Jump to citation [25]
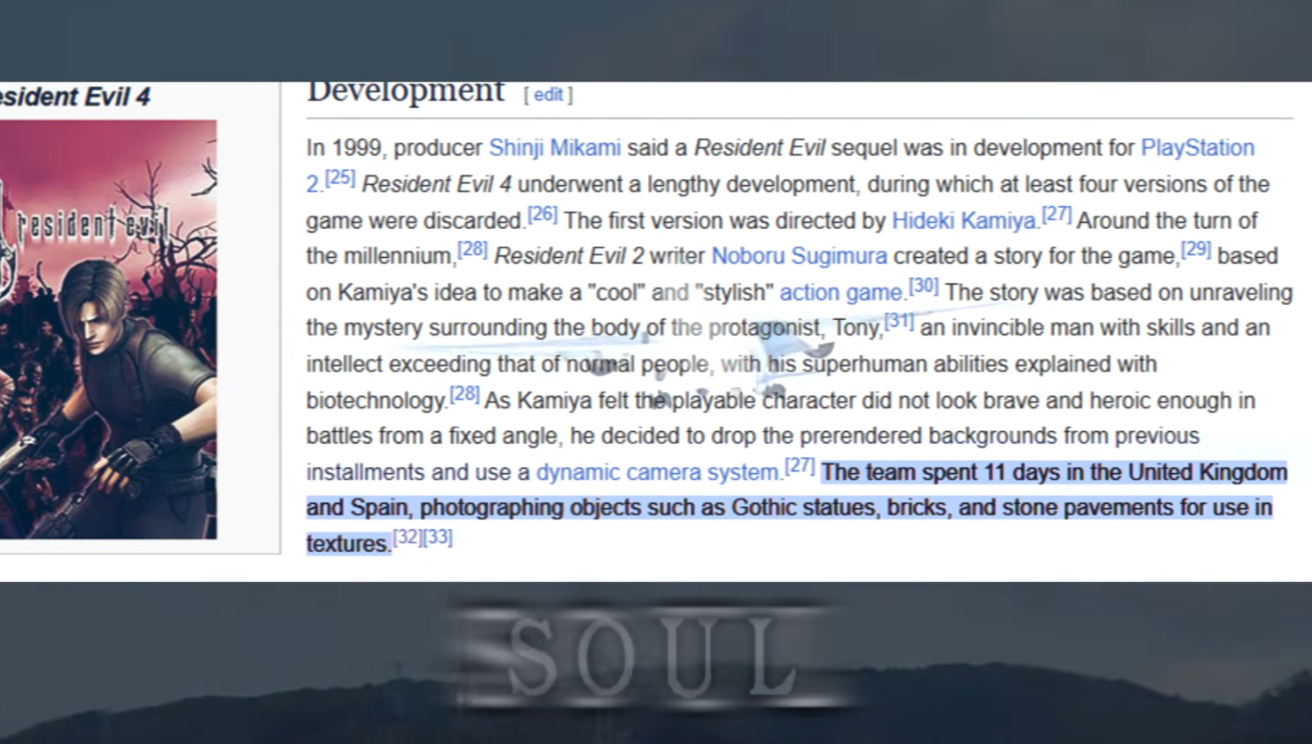This screenshot has width=1312, height=744. tap(340, 178)
